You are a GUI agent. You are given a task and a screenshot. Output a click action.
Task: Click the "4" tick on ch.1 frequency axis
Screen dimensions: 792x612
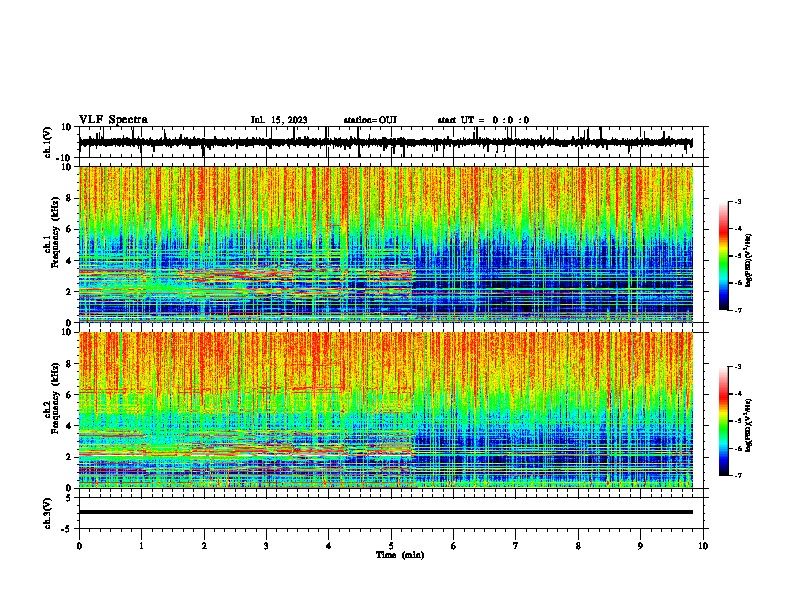69,261
